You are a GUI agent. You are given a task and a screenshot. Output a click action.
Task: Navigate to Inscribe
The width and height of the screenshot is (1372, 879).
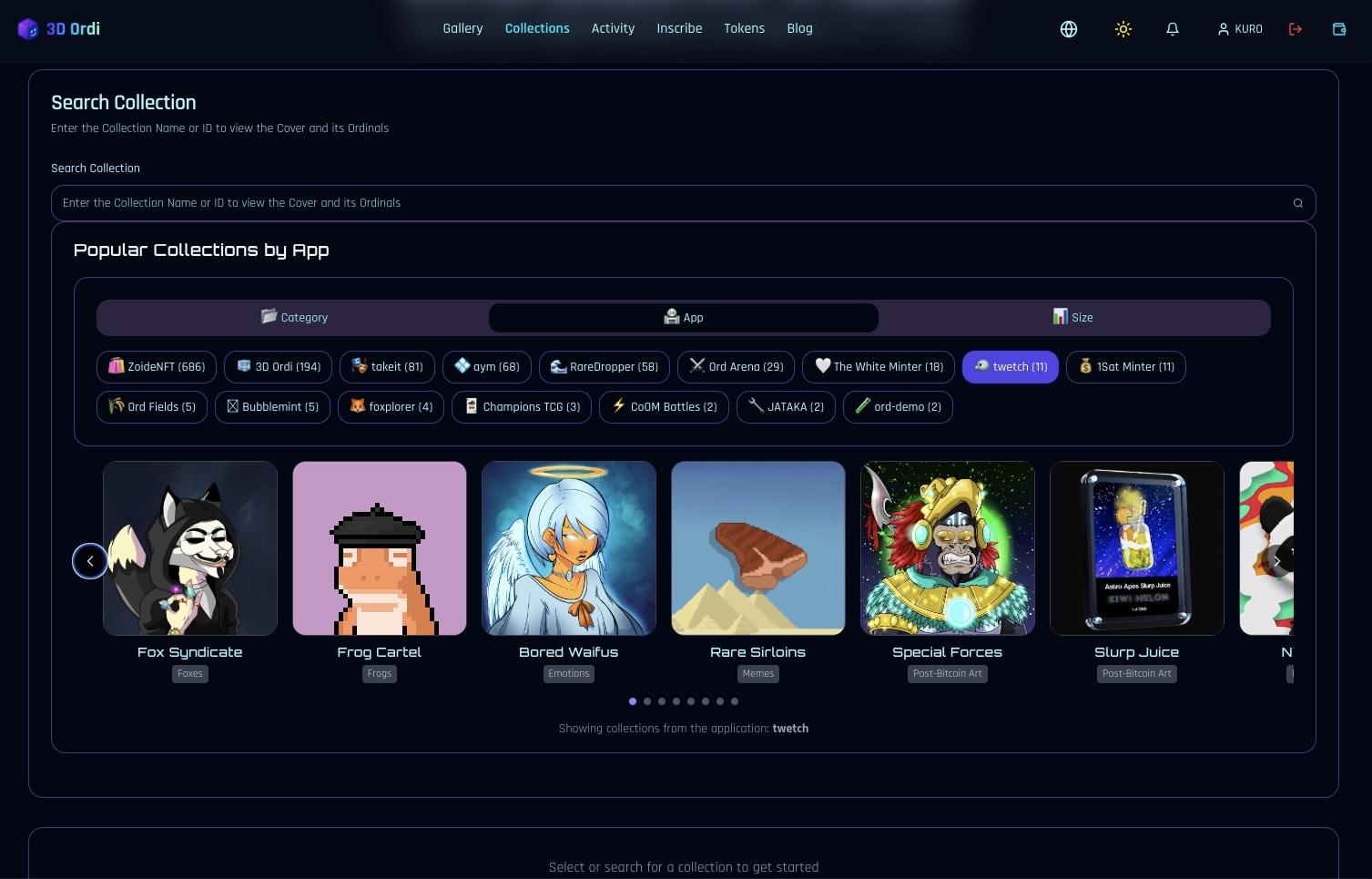click(x=679, y=28)
